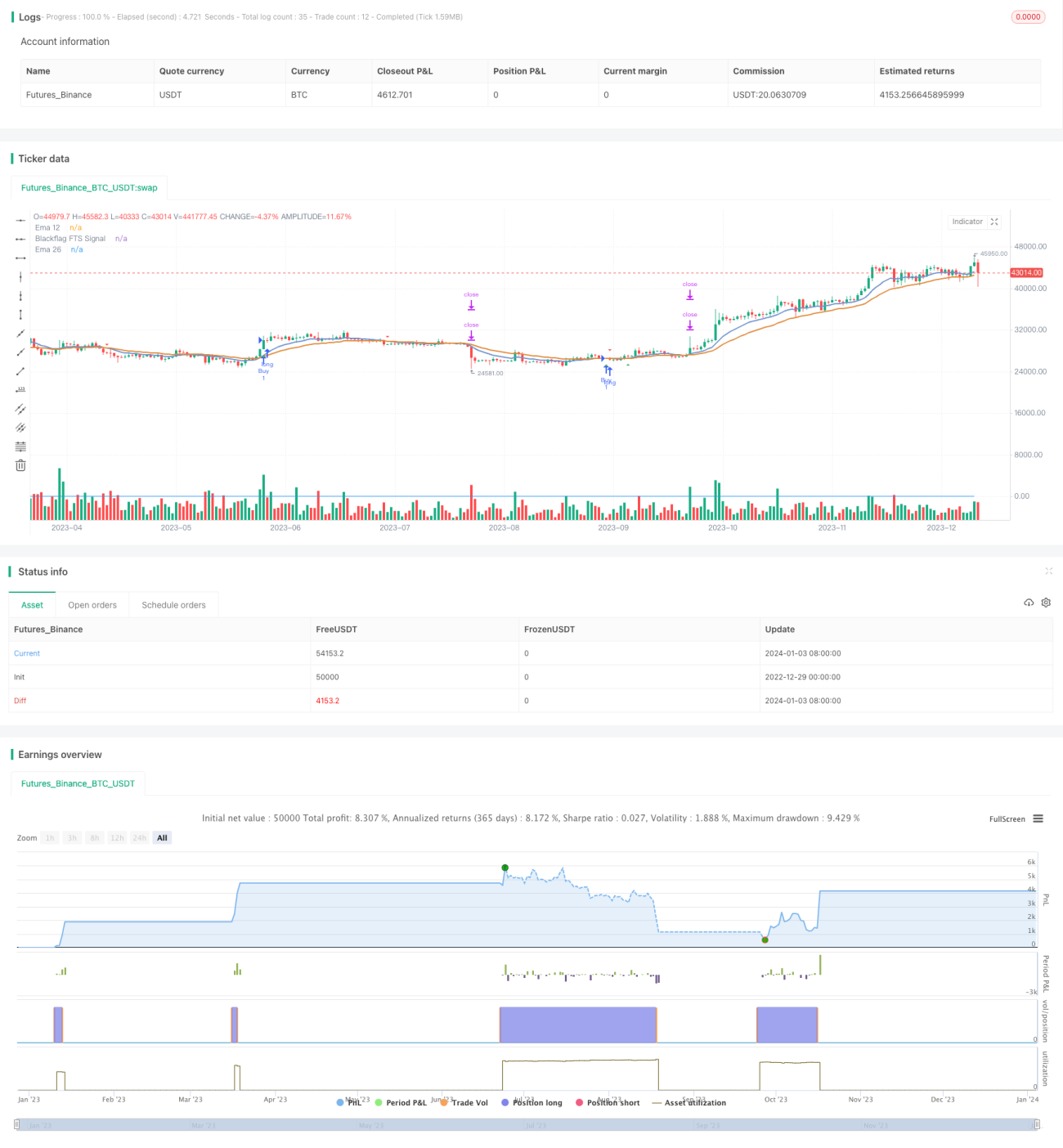Click the 43014.00 current price label
The width and height of the screenshot is (1063, 1148).
tap(1026, 272)
